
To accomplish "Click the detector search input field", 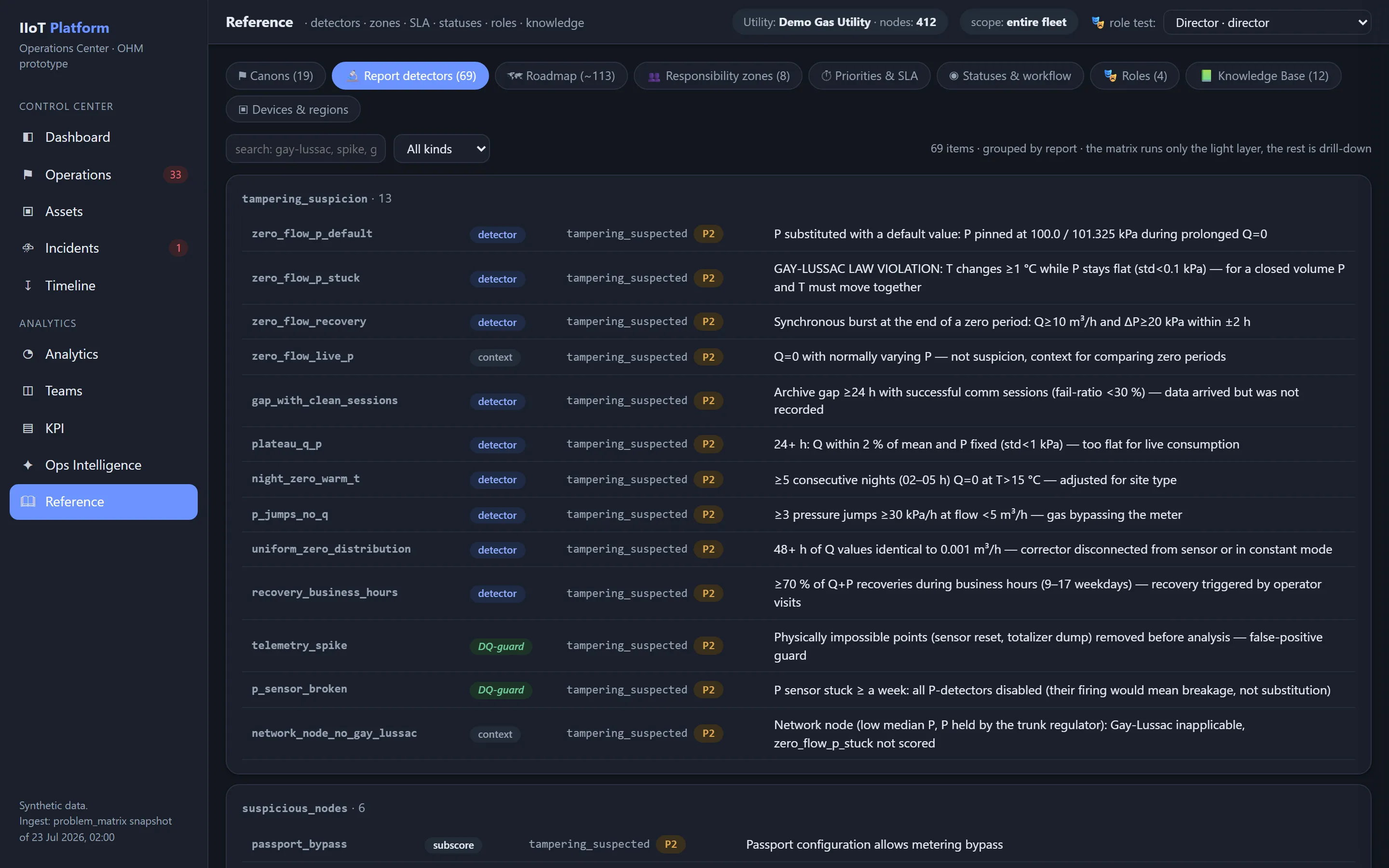I will (305, 149).
